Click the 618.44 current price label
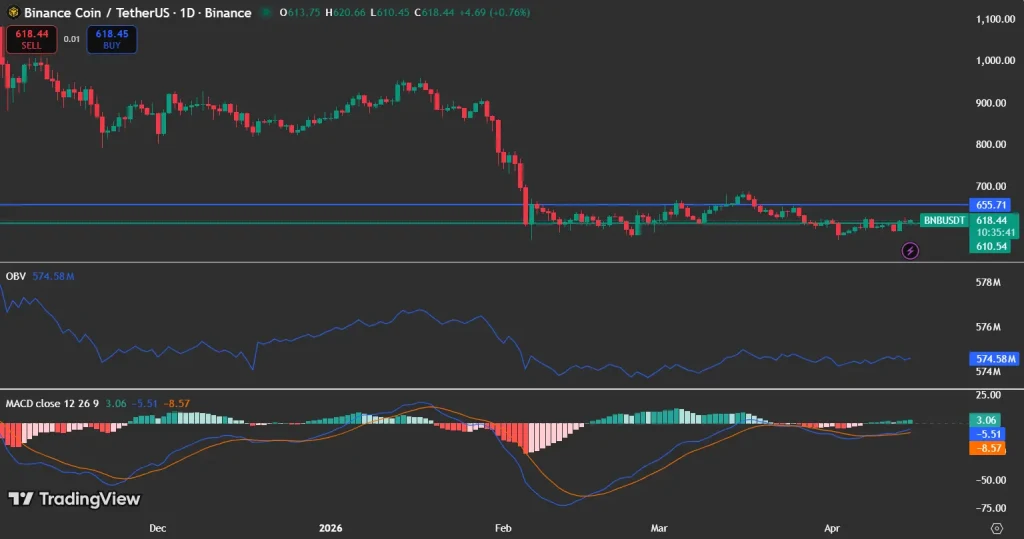The height and width of the screenshot is (539, 1024). pyautogui.click(x=992, y=221)
